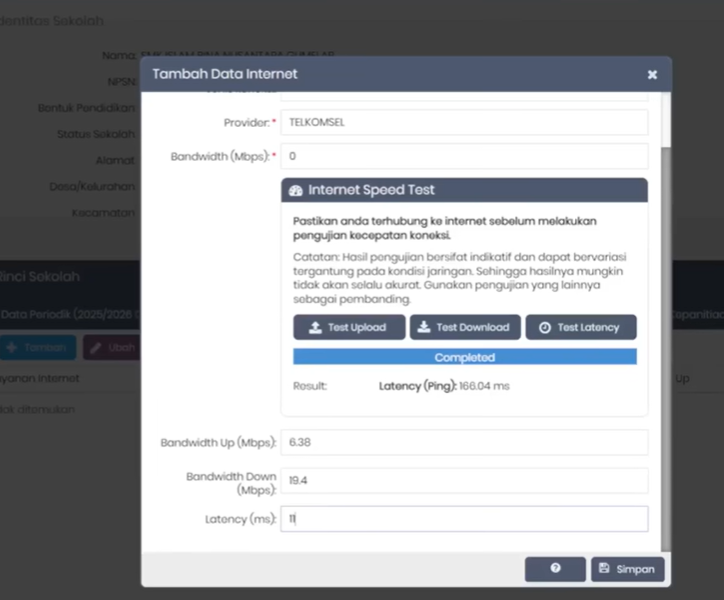Click the Tambah button behind the dialog

click(x=38, y=348)
